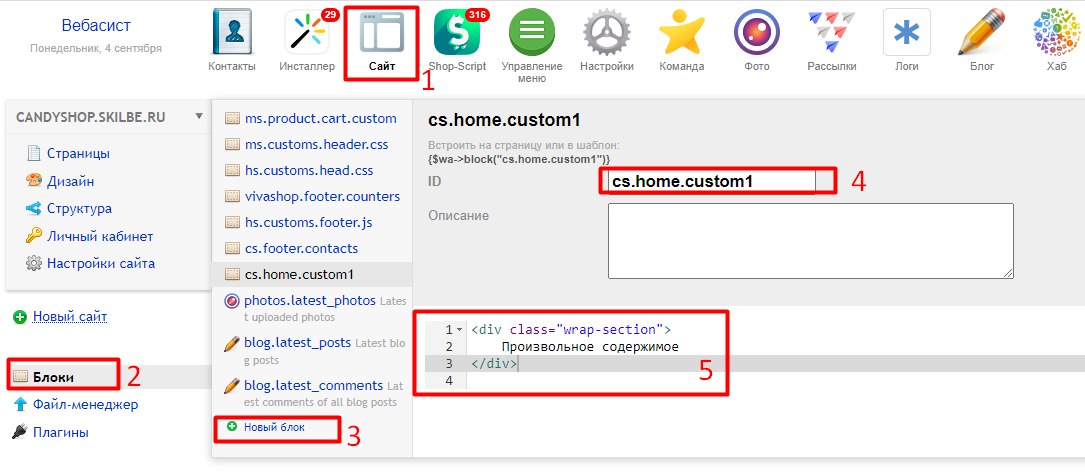Expand the CANDYSHOP.SKILBE.RU site dropdown
Viewport: 1085px width, 473px height.
[x=198, y=116]
